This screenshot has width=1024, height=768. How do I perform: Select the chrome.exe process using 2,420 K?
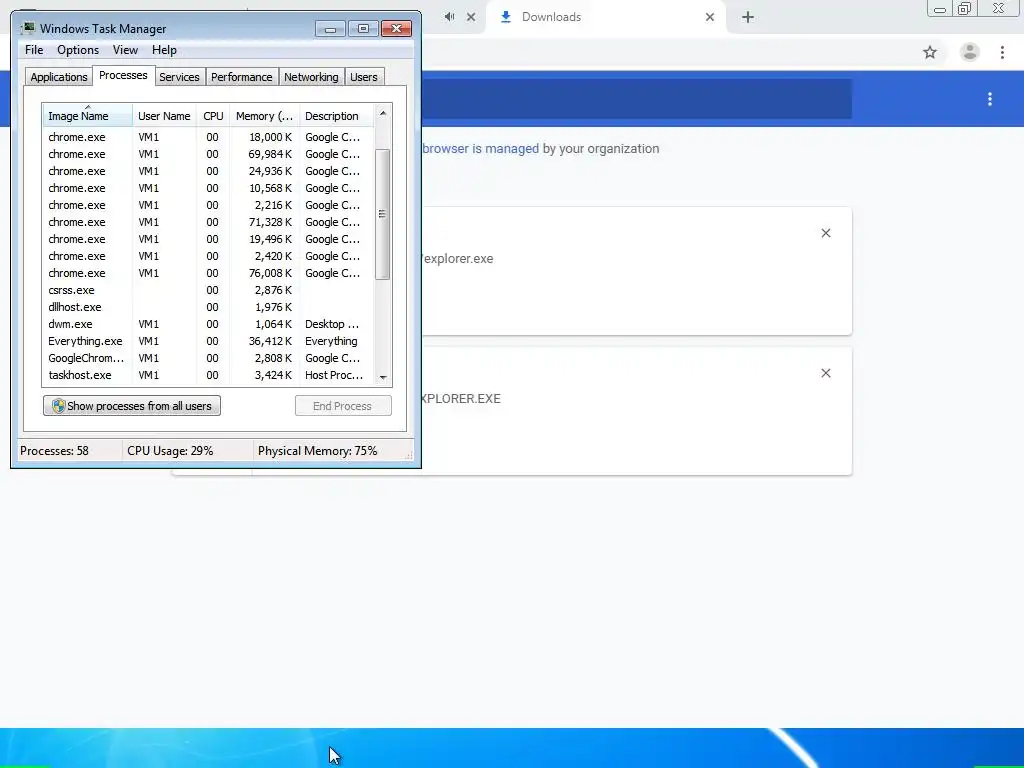tap(208, 256)
